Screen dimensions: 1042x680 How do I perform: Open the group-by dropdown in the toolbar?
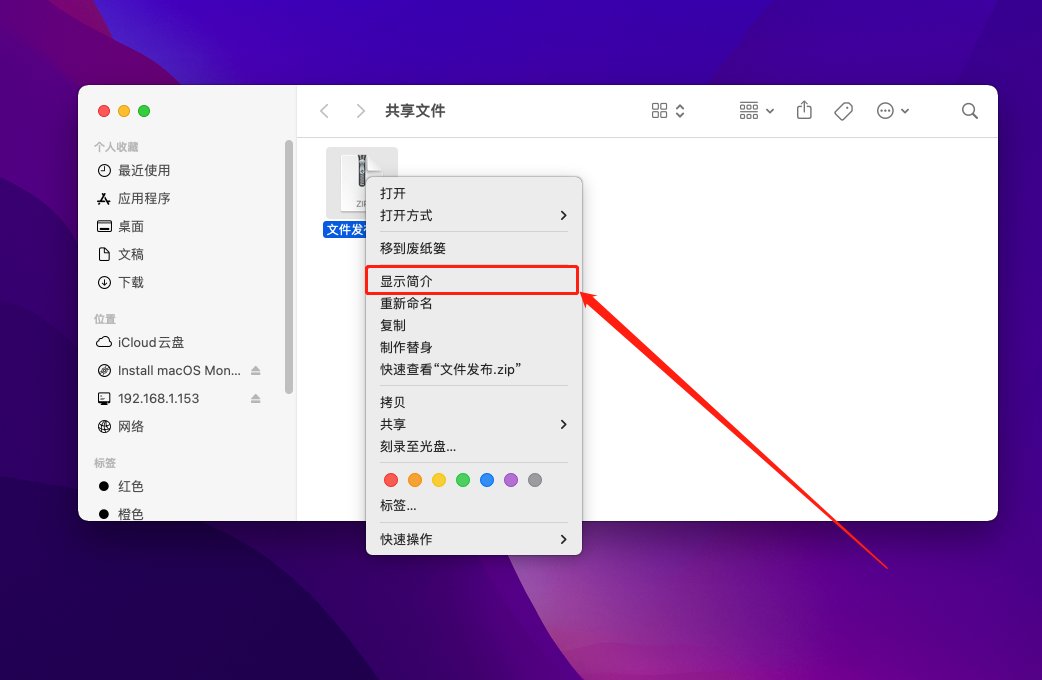click(x=754, y=110)
